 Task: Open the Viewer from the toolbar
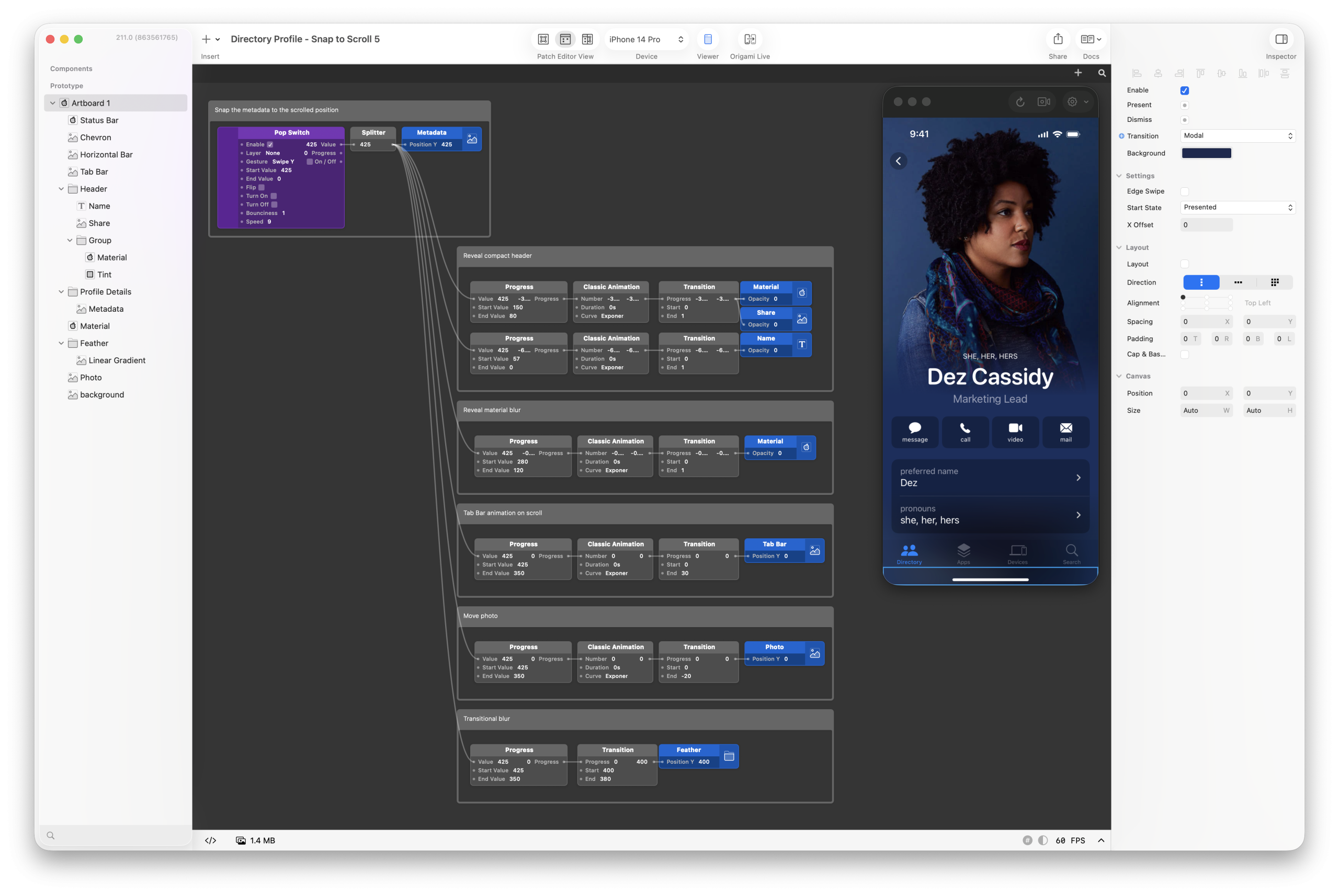[708, 39]
